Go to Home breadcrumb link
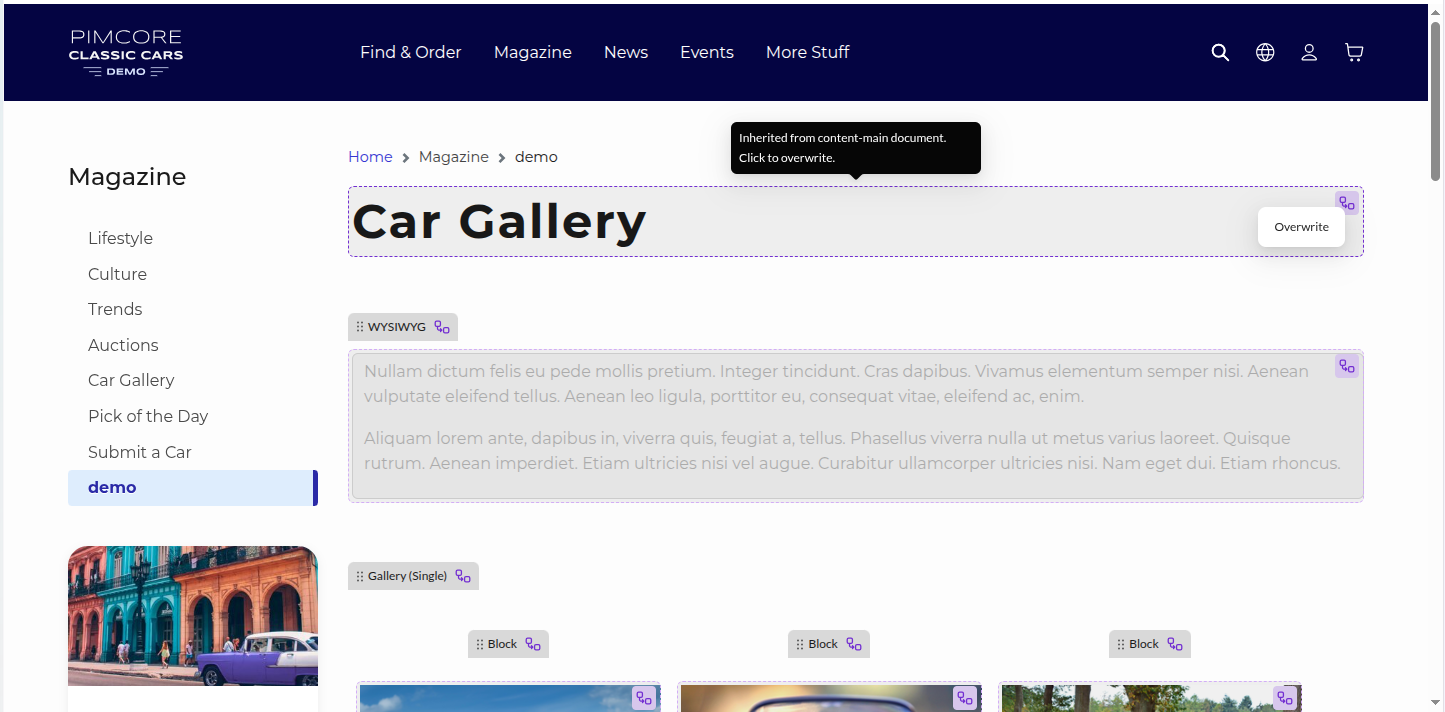This screenshot has width=1445, height=712. 370,157
